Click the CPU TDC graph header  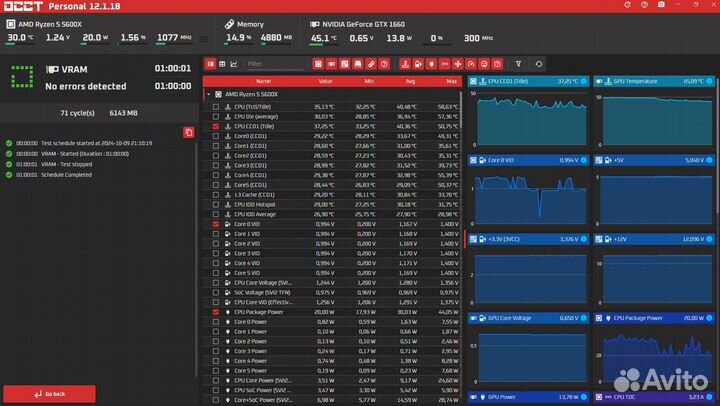pos(654,397)
